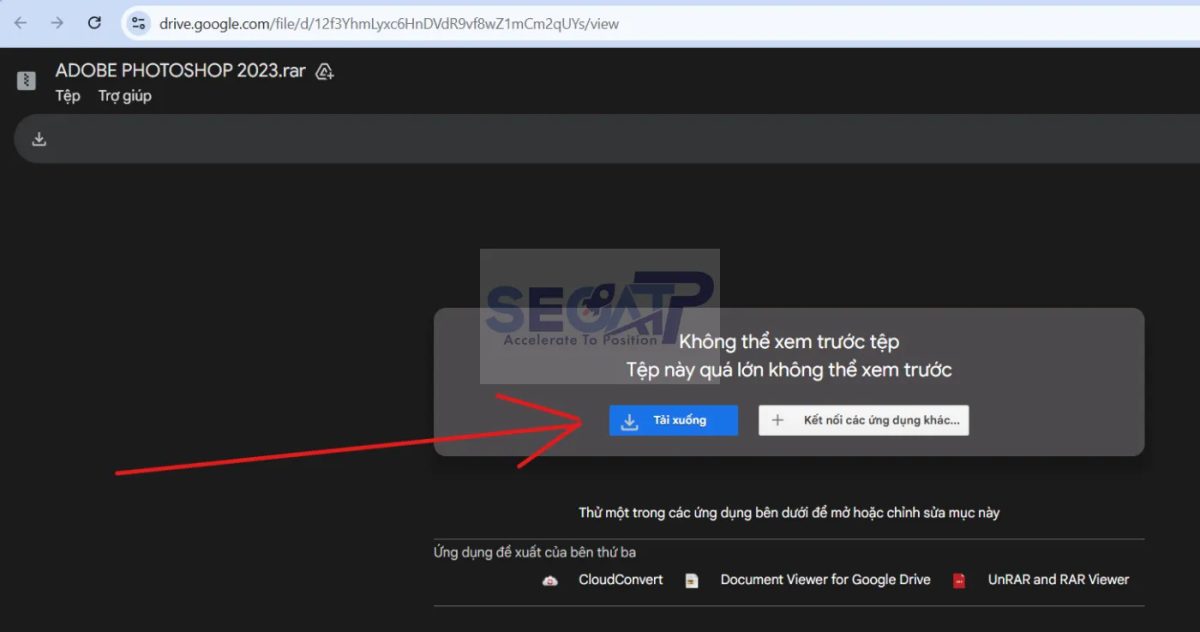Click add shortcut to Drive icon
This screenshot has width=1200, height=632.
click(x=324, y=72)
